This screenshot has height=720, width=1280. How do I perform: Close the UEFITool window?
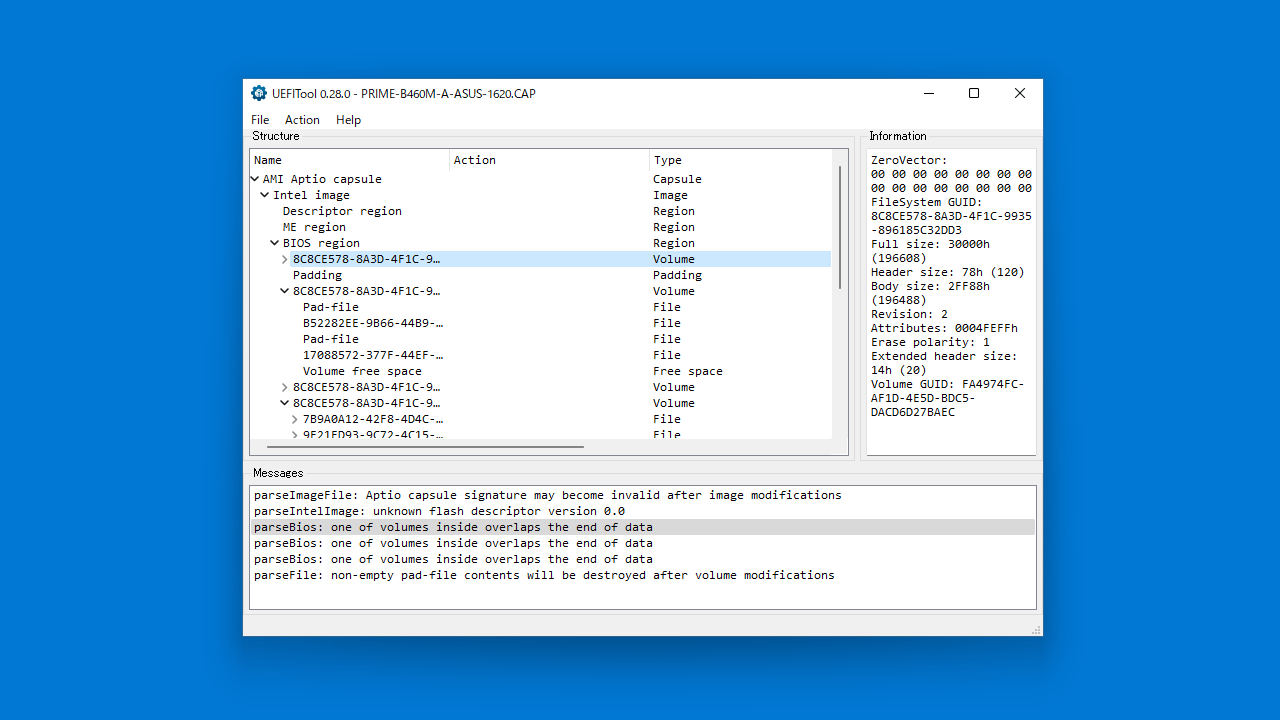(x=1020, y=93)
